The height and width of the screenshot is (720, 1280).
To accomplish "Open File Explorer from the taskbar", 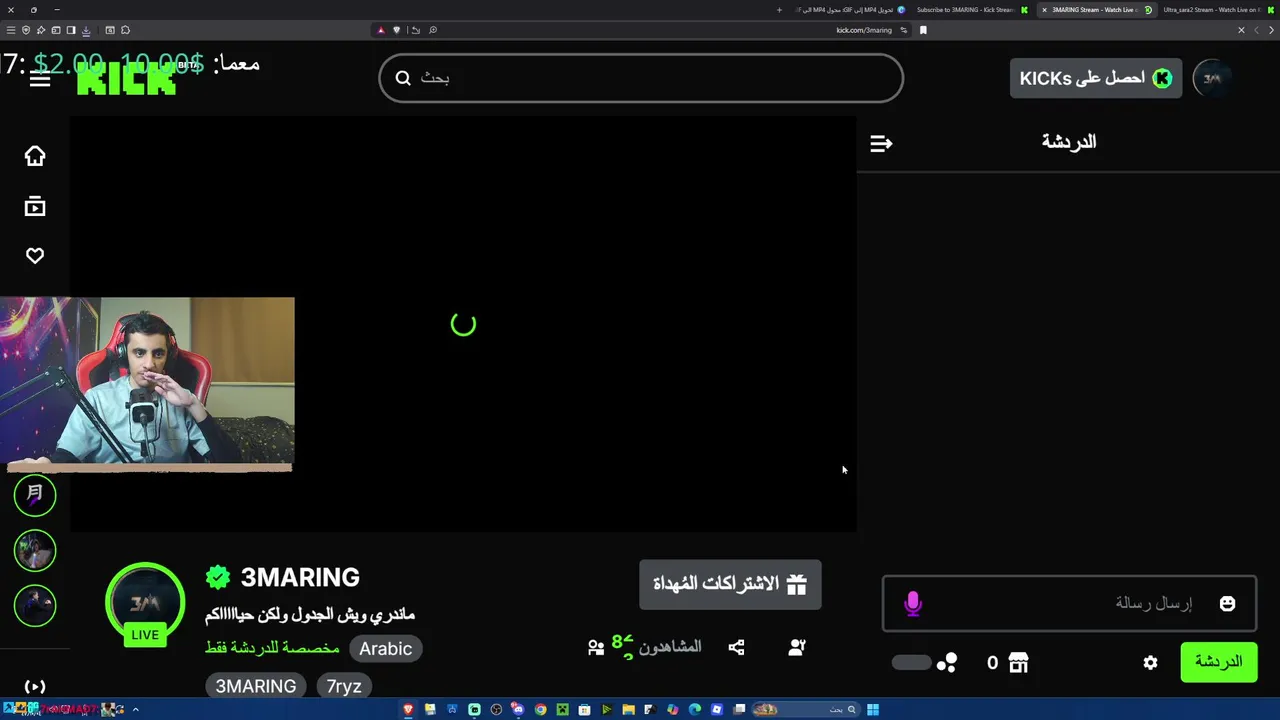I will coord(628,710).
